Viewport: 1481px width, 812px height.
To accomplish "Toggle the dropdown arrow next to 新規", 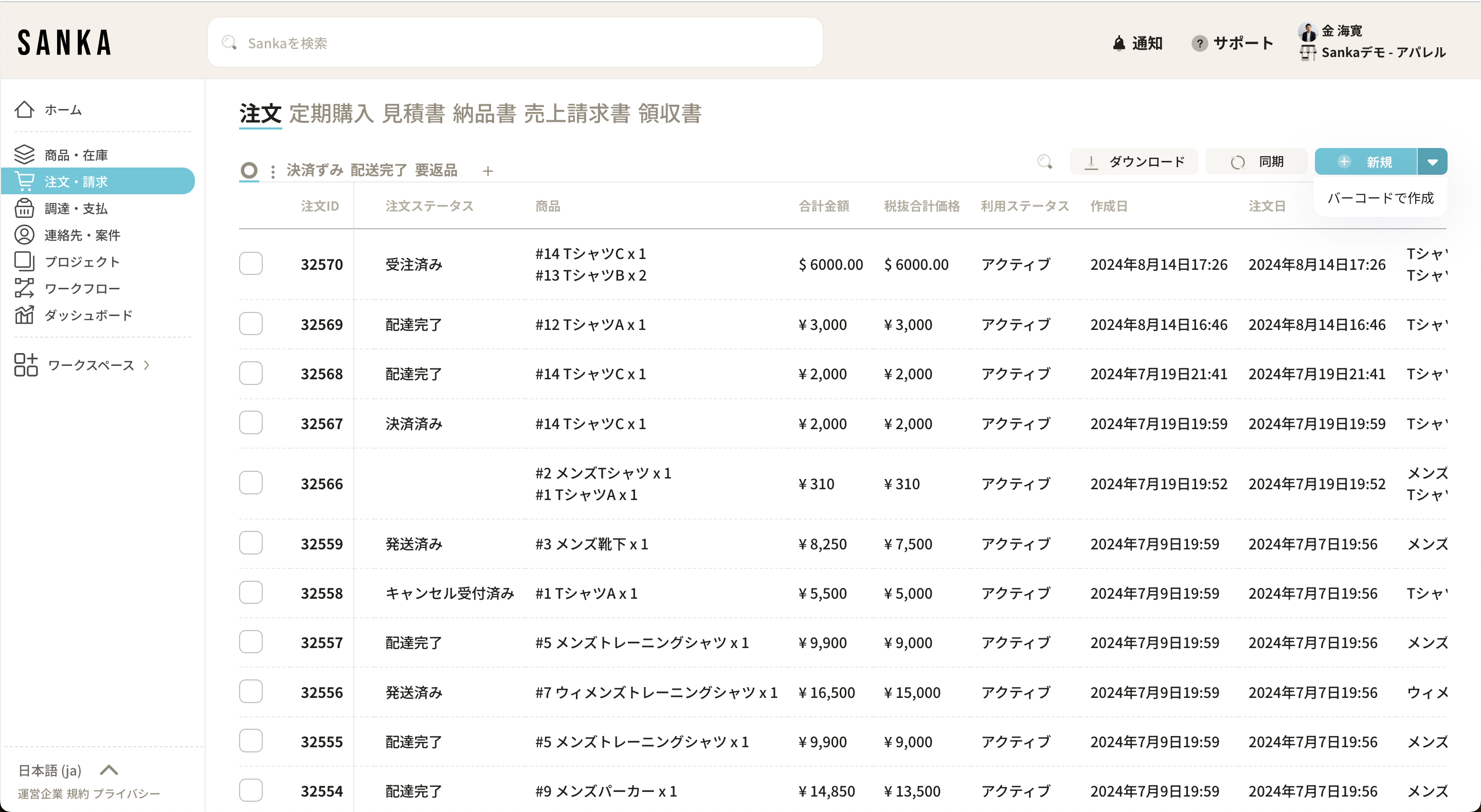I will click(x=1432, y=162).
